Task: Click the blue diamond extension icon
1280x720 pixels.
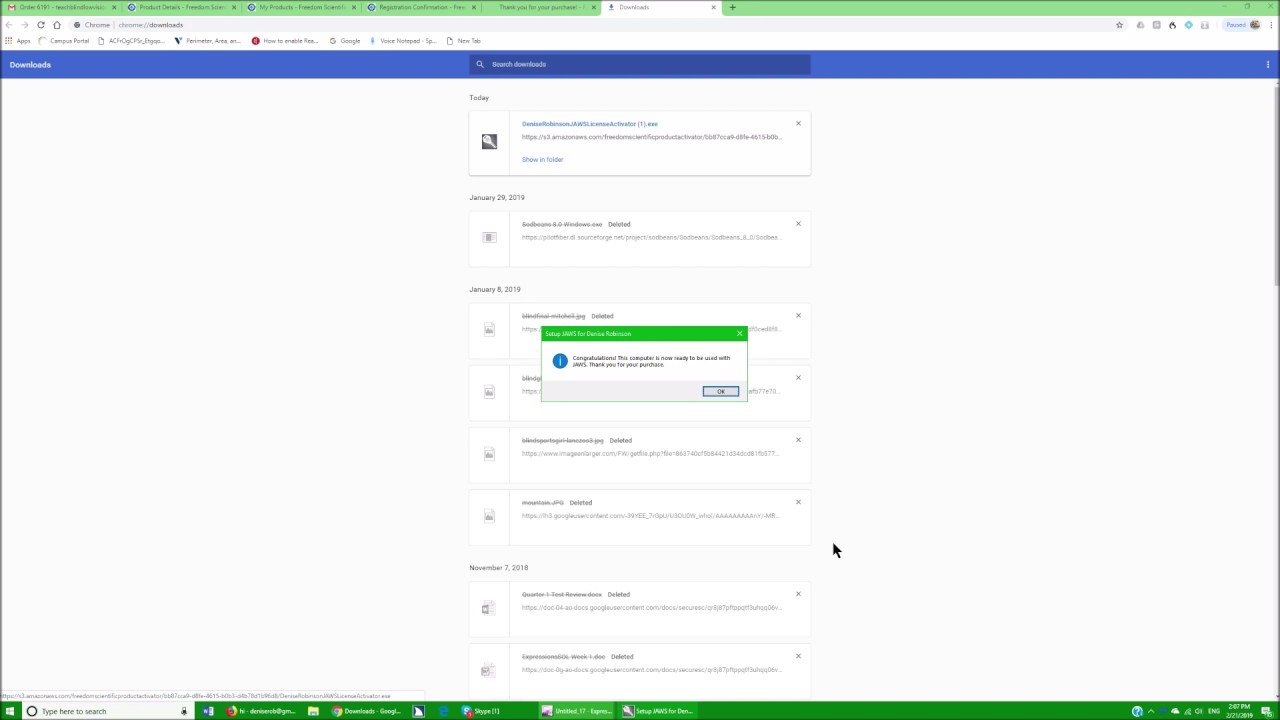Action: [x=1188, y=25]
